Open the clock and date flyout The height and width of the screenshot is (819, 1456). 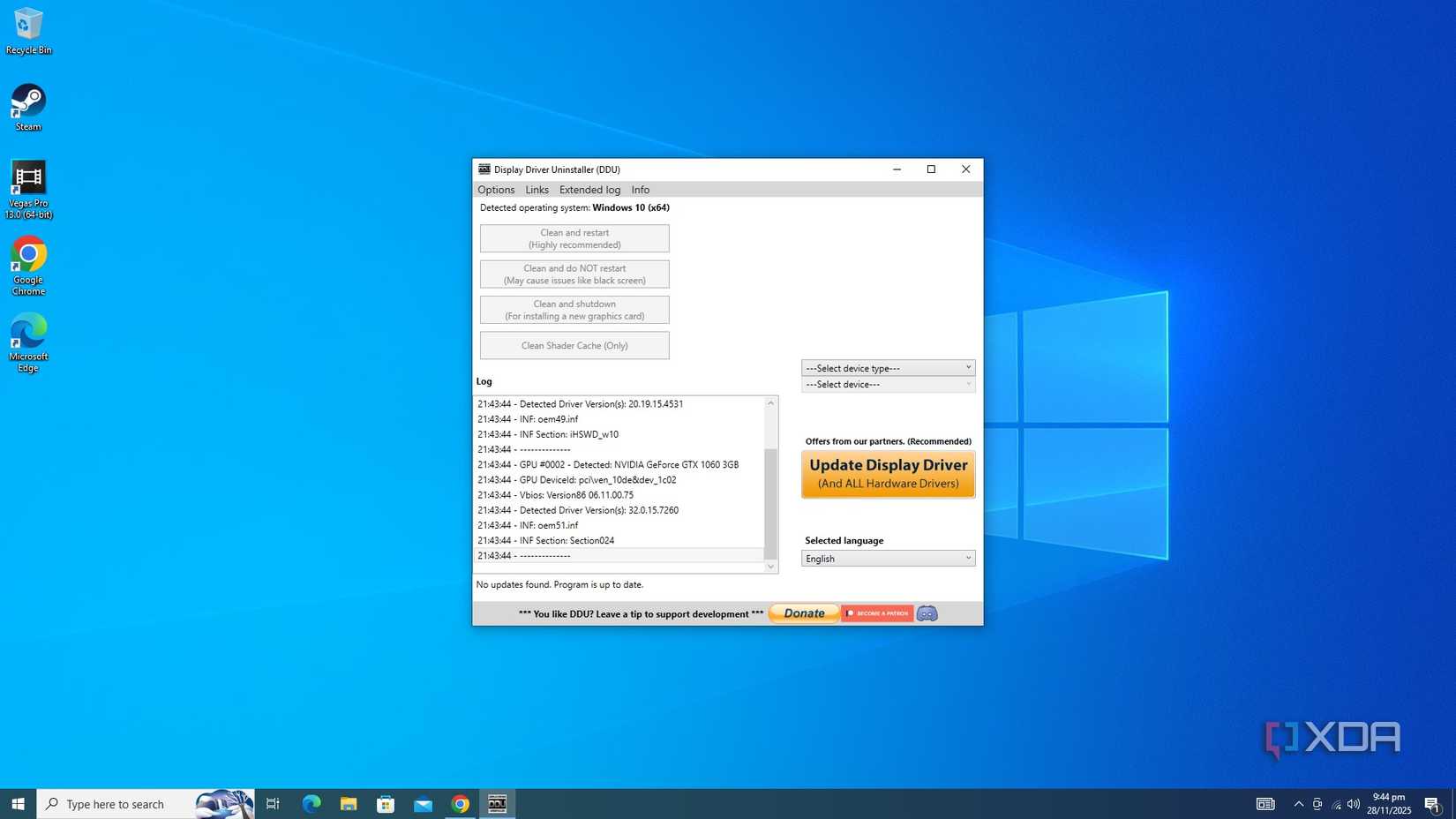(x=1389, y=804)
